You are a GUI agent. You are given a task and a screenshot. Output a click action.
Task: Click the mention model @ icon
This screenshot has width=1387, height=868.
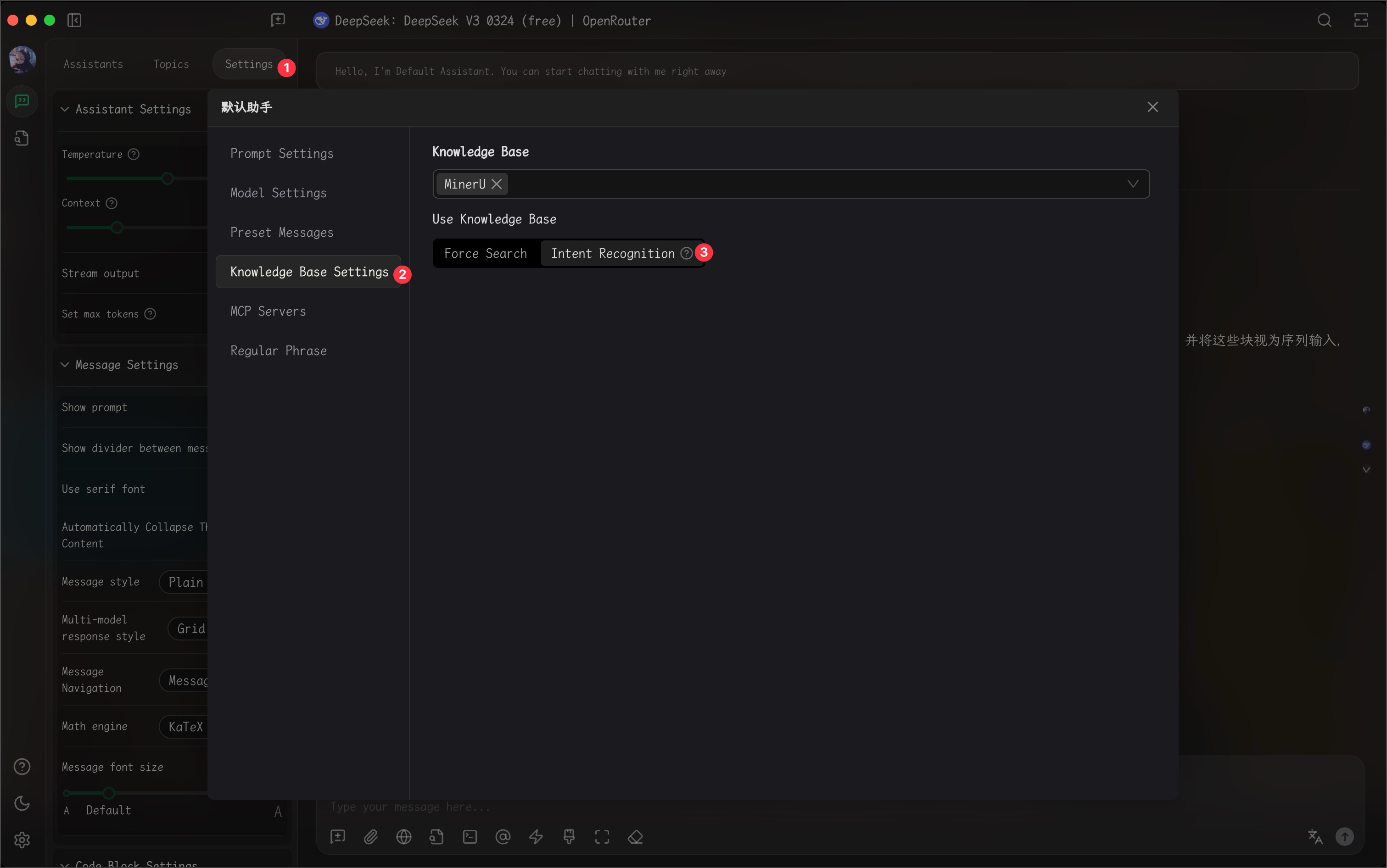tap(503, 837)
